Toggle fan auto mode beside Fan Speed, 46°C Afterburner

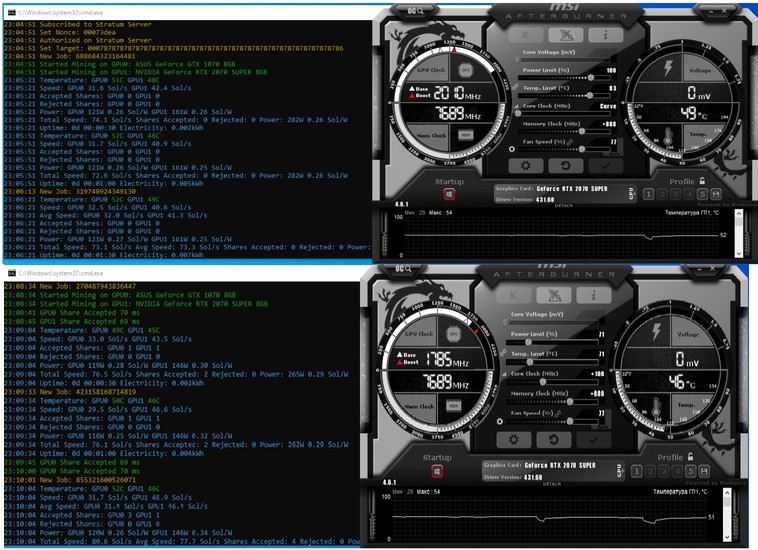click(500, 421)
